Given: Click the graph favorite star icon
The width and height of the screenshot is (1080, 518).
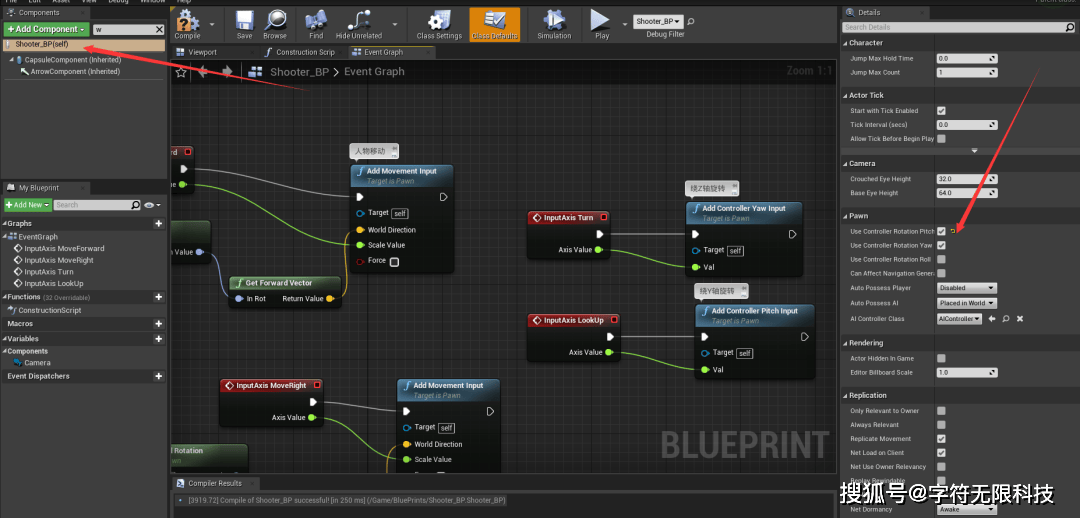Looking at the screenshot, I should 181,72.
